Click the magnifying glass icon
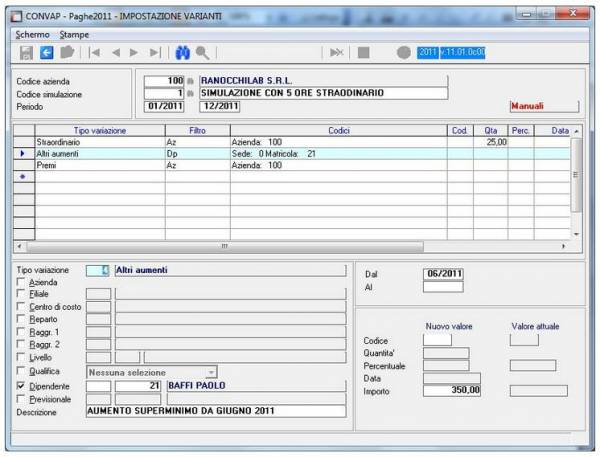This screenshot has width=600, height=457. click(x=202, y=53)
